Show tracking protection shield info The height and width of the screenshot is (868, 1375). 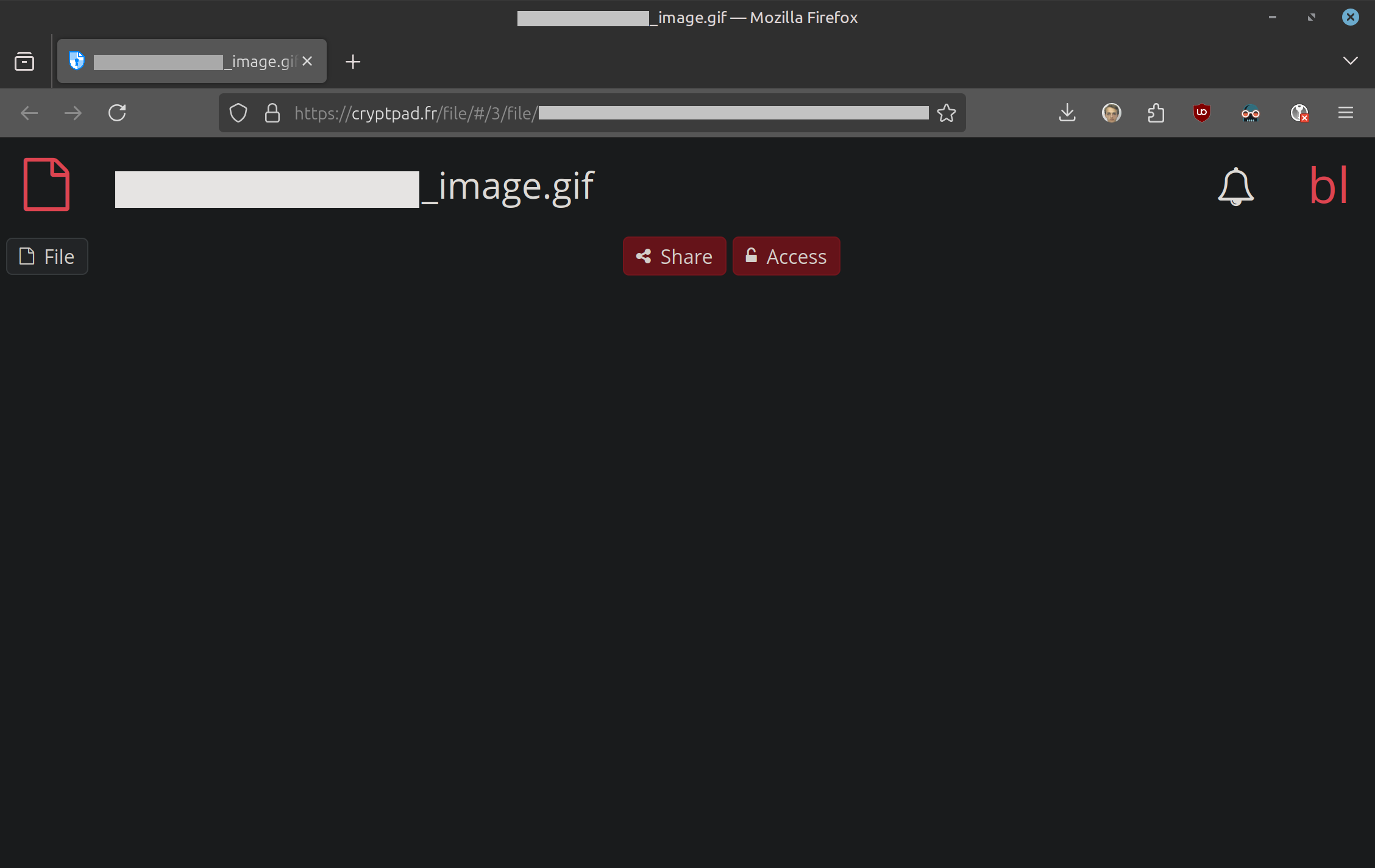[238, 113]
